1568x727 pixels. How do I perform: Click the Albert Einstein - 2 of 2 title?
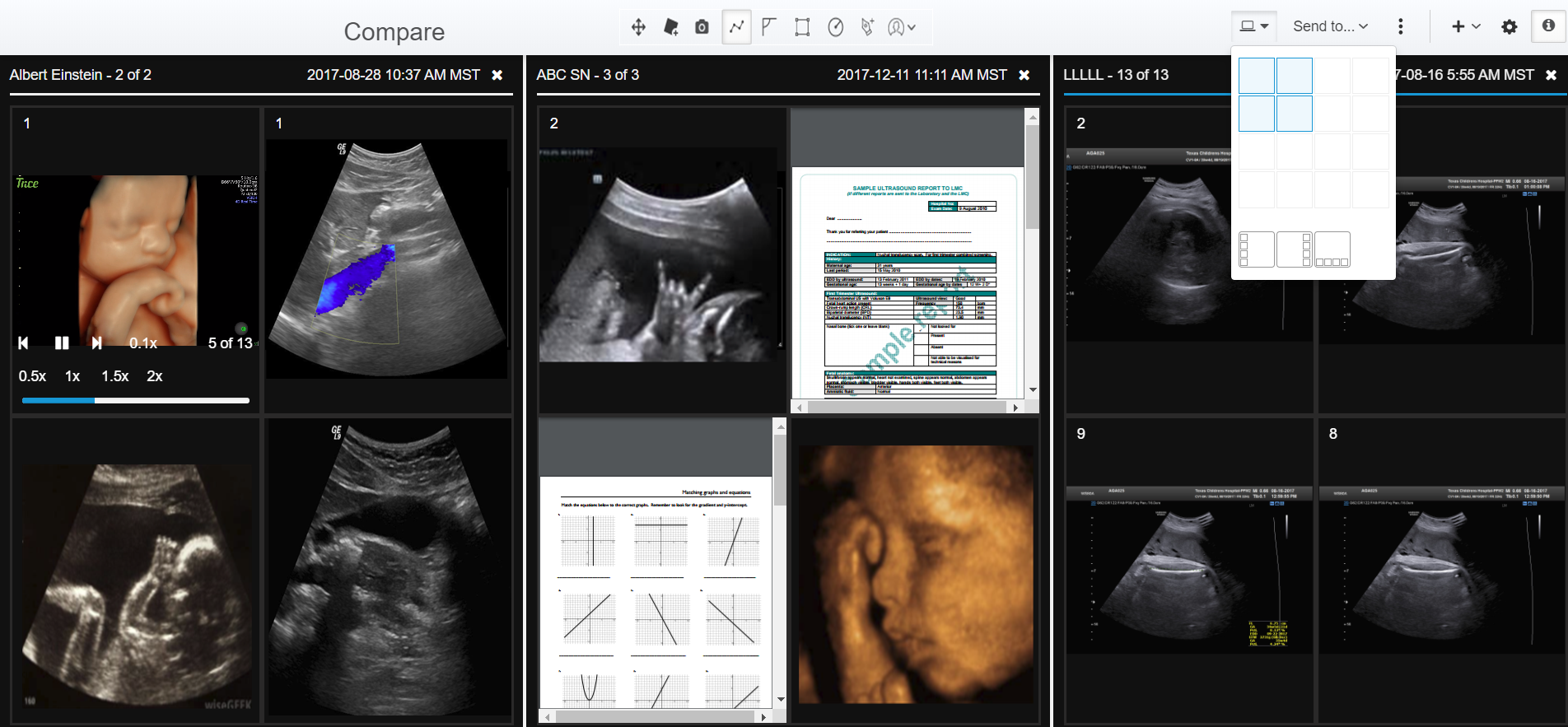pyautogui.click(x=81, y=75)
